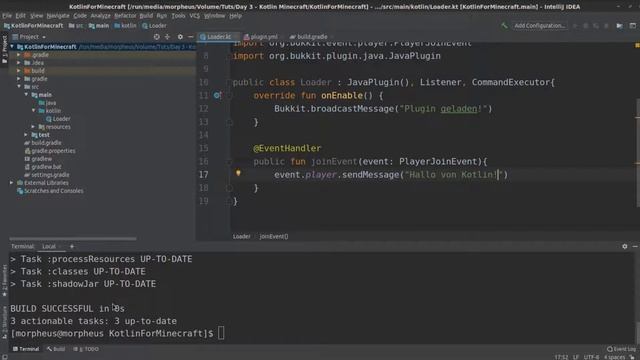The width and height of the screenshot is (640, 360).
Task: Switch to the plugin.yml editor tab
Action: [x=261, y=37]
